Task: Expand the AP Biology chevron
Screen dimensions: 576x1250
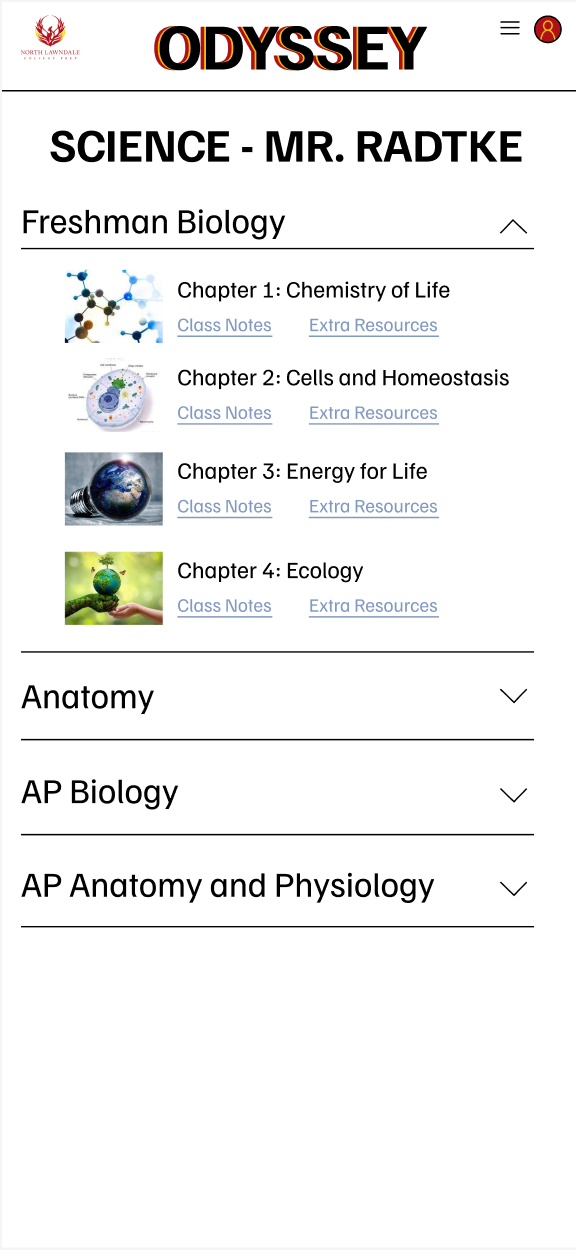Action: click(513, 795)
